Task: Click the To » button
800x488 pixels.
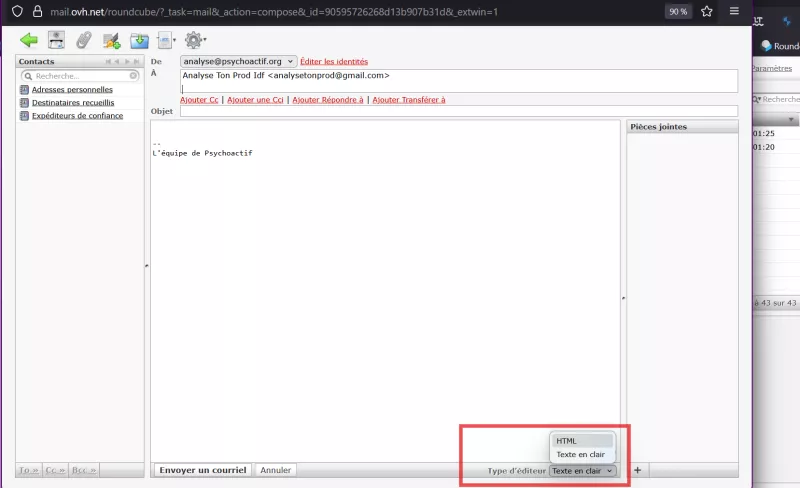Action: [x=29, y=470]
